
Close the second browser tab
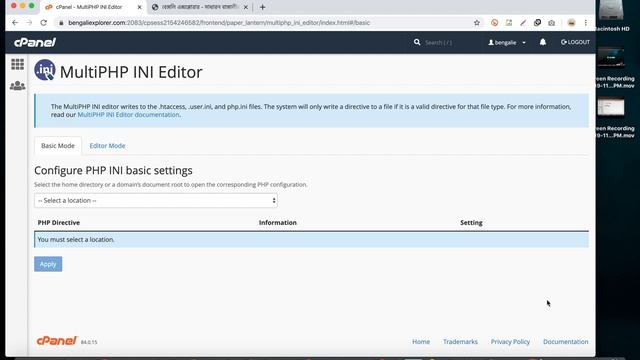coord(246,7)
